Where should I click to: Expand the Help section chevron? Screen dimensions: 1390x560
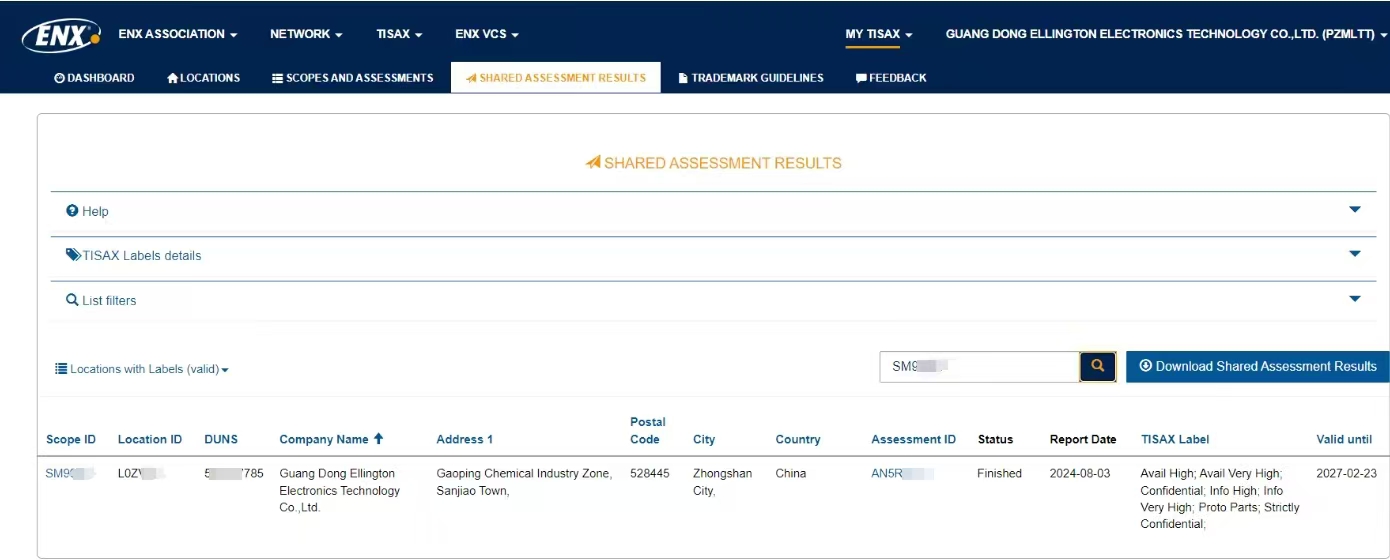pos(1355,210)
